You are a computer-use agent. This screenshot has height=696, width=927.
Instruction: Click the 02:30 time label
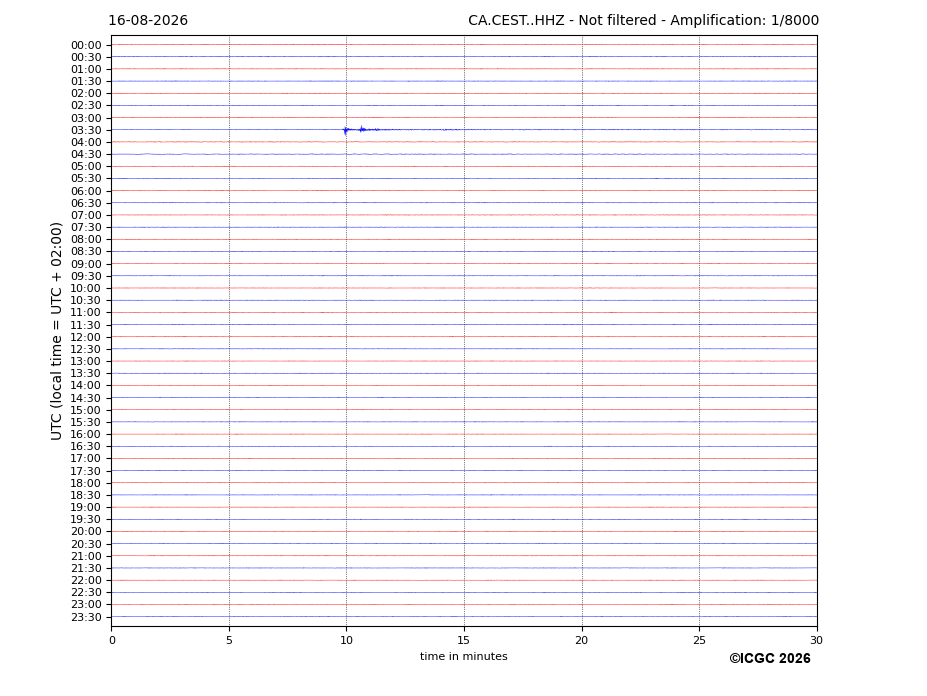pos(86,105)
